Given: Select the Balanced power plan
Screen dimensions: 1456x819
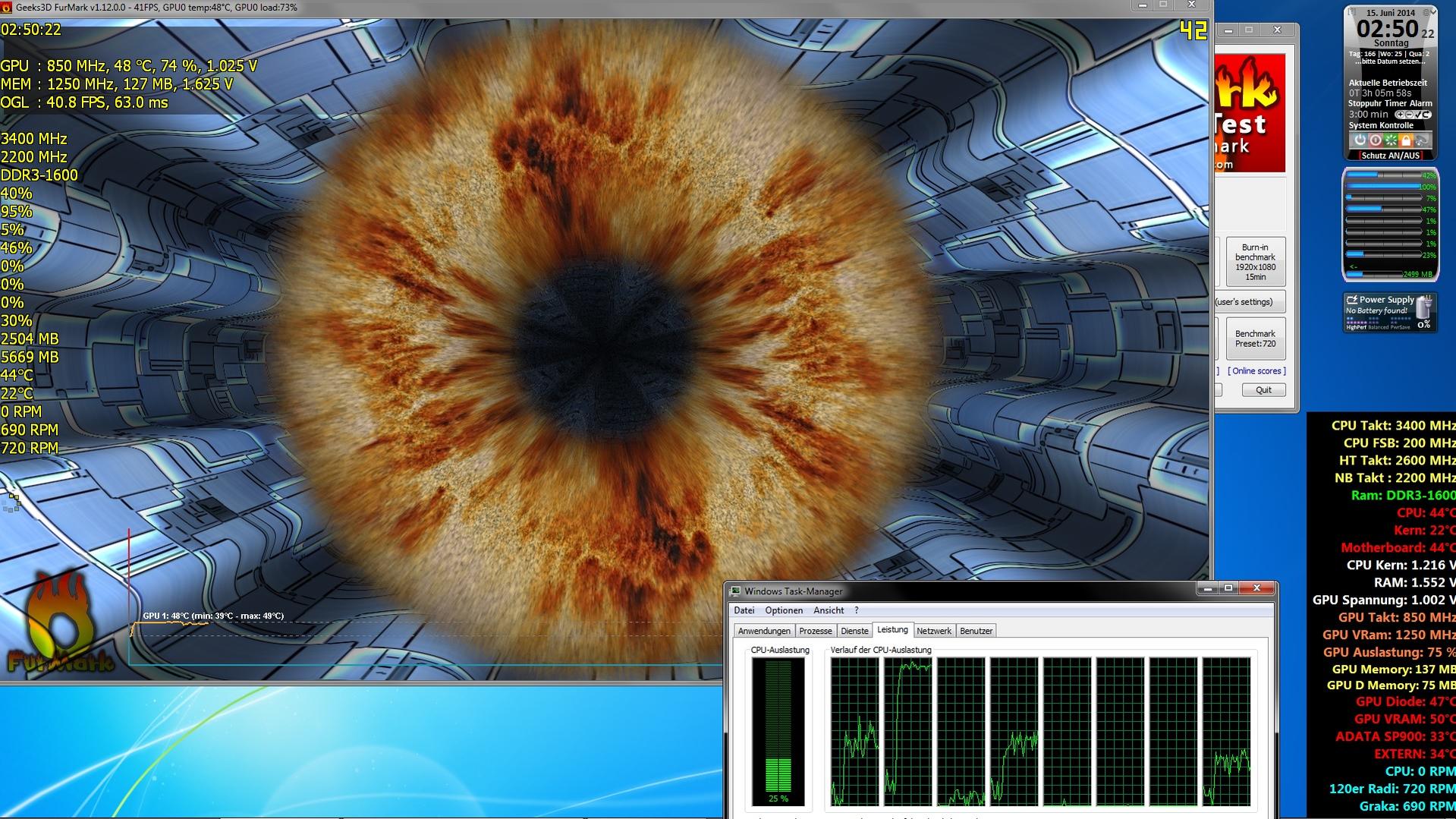Looking at the screenshot, I should 1379,326.
